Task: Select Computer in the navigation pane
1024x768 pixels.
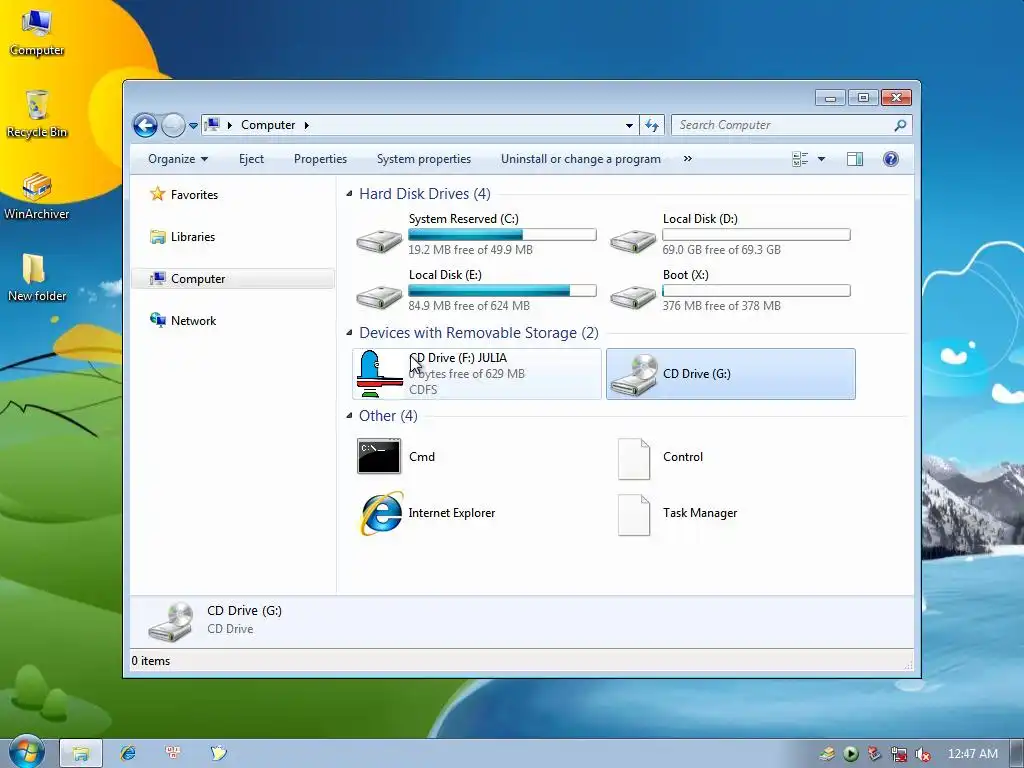Action: pos(233,279)
